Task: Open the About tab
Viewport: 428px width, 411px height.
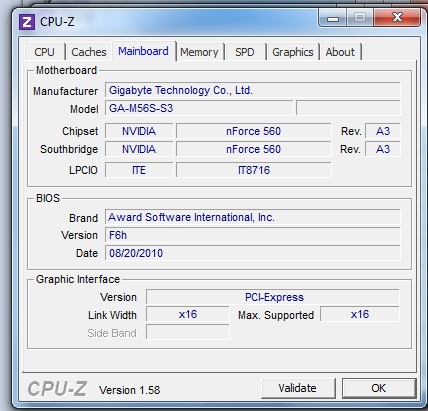Action: click(x=340, y=52)
